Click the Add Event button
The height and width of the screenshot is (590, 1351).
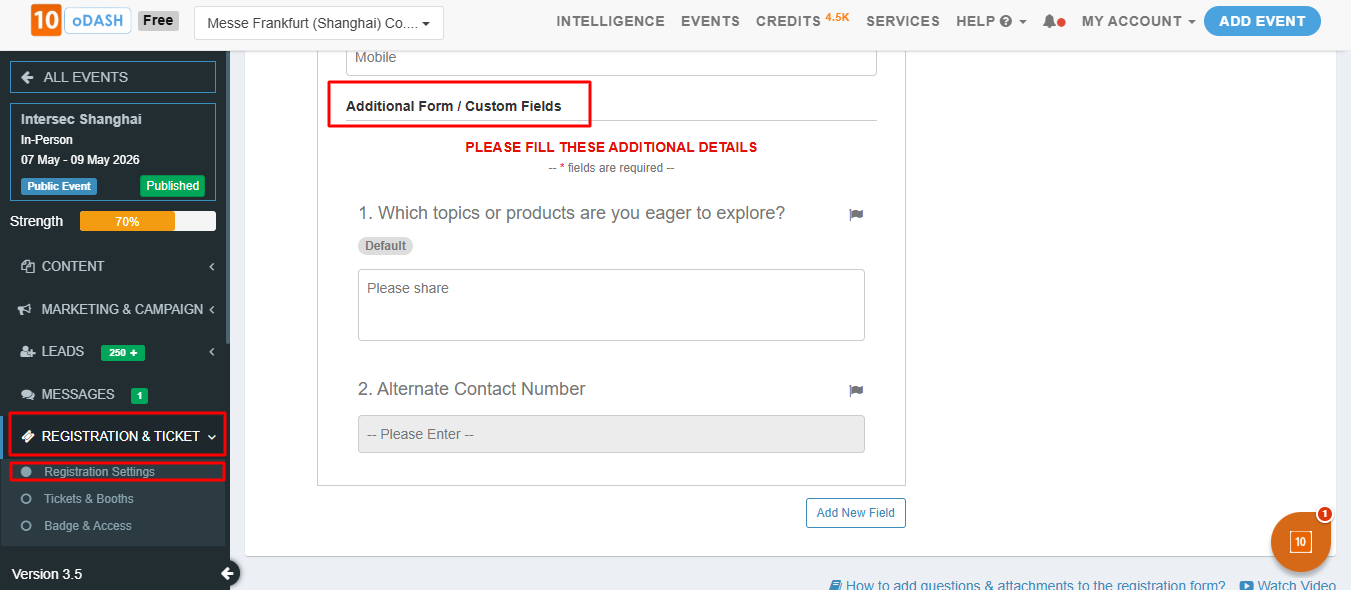tap(1262, 21)
